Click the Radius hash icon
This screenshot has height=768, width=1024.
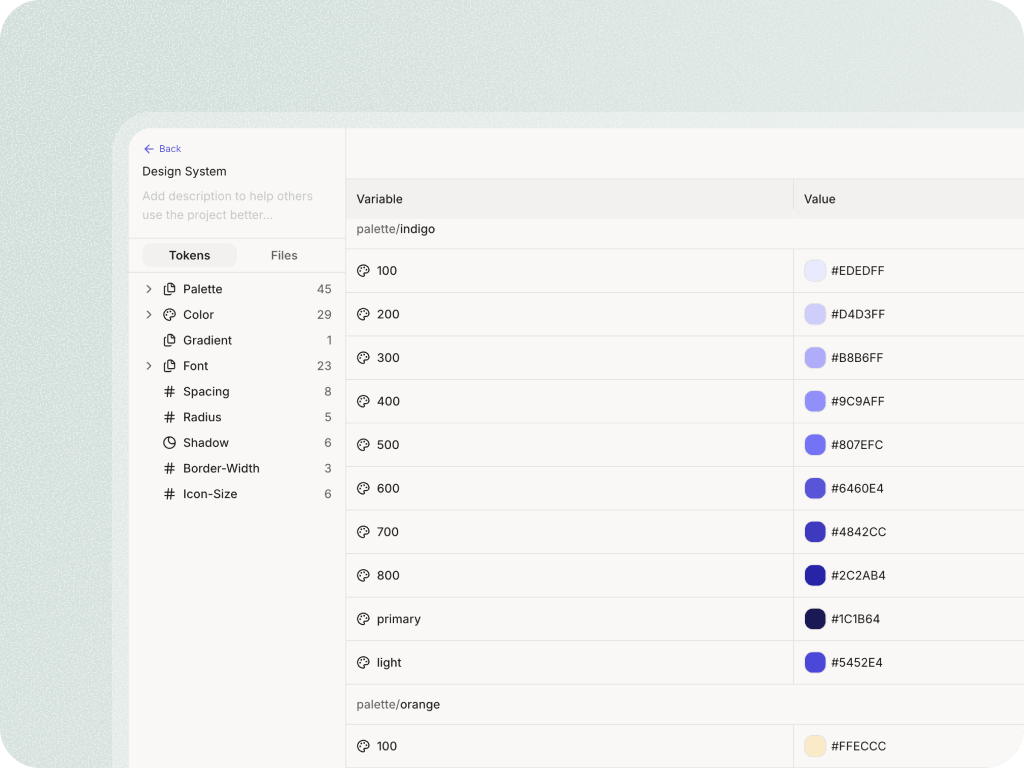[x=169, y=417]
